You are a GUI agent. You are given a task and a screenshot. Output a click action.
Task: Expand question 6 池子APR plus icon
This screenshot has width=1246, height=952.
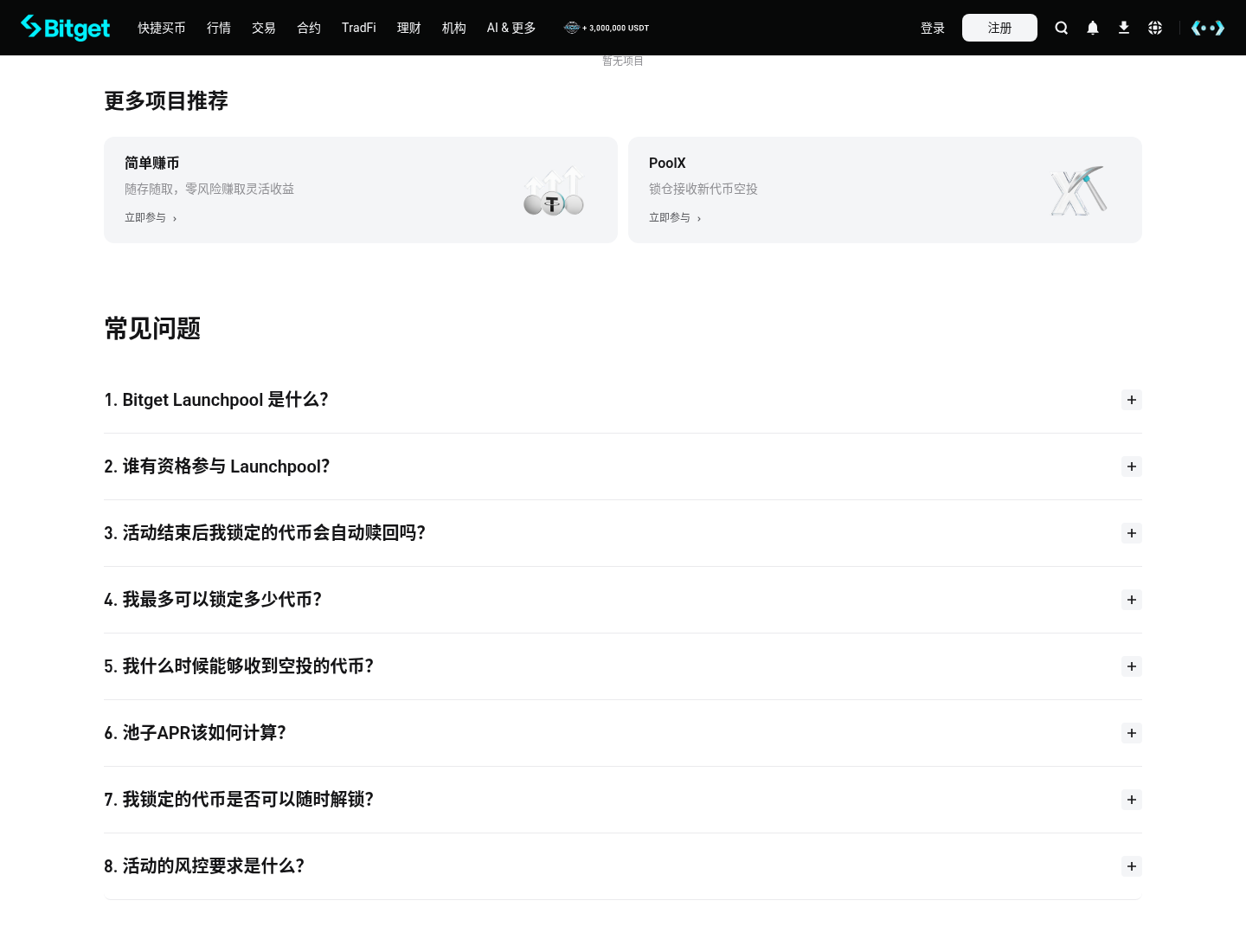[1132, 733]
